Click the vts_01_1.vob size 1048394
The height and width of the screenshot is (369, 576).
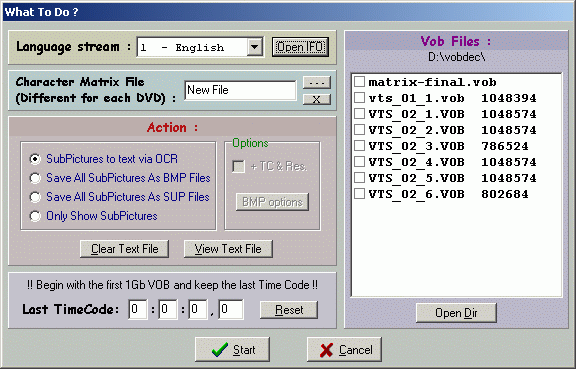(x=509, y=98)
